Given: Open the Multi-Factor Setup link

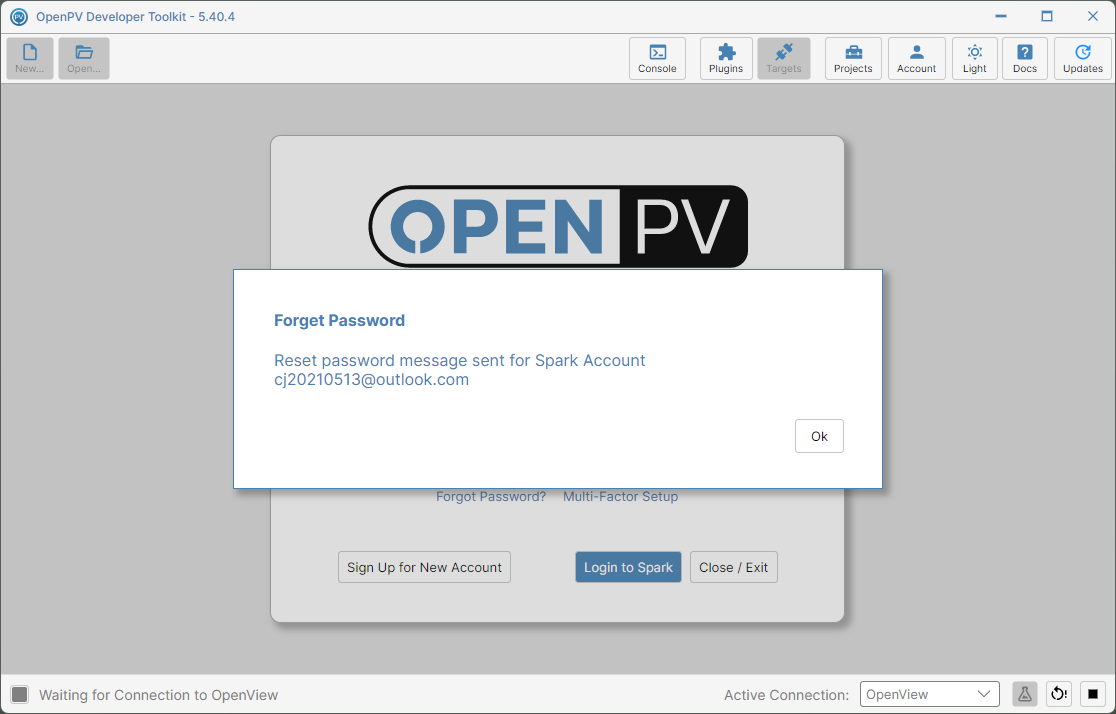Looking at the screenshot, I should pos(621,496).
